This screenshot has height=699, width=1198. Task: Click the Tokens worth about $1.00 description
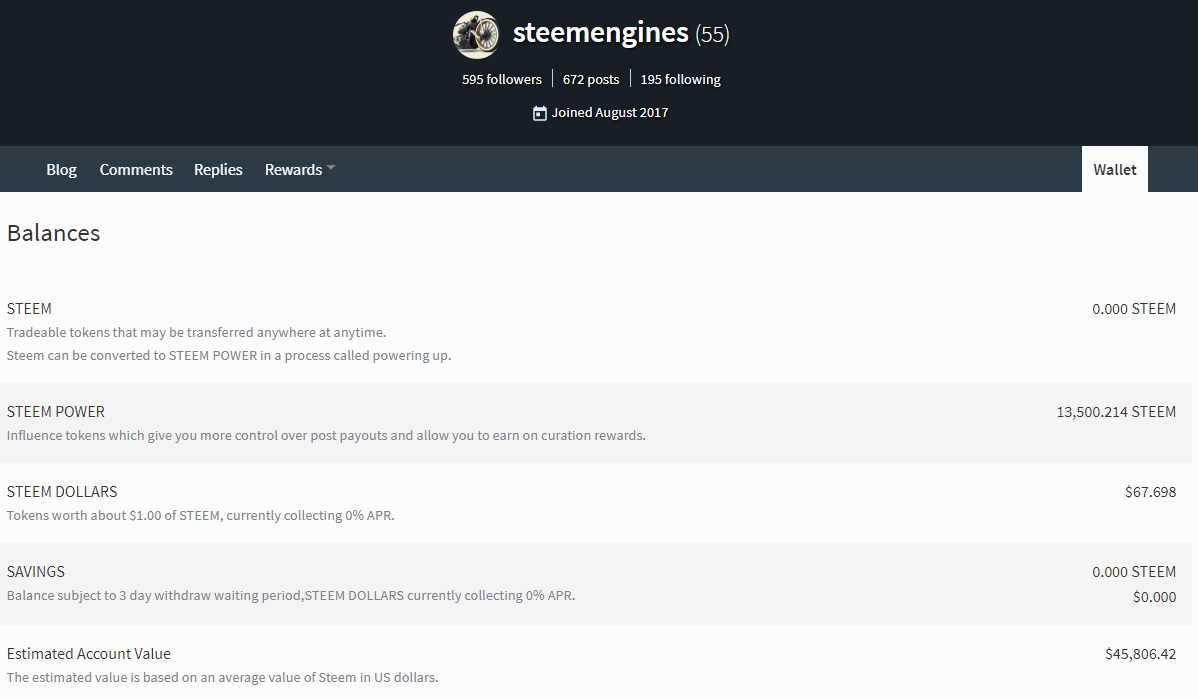[201, 516]
